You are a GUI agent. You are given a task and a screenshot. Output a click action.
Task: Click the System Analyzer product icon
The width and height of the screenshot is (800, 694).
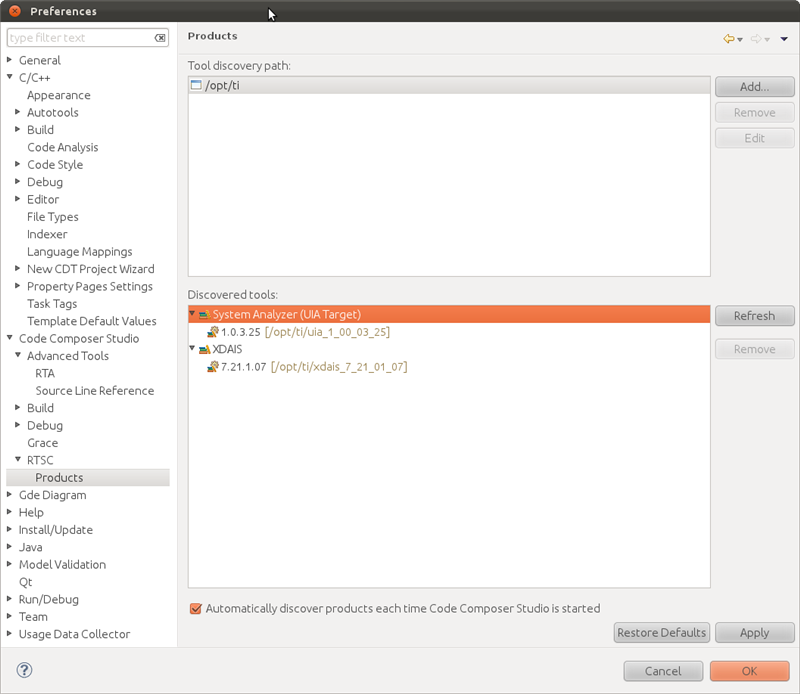pyautogui.click(x=205, y=315)
